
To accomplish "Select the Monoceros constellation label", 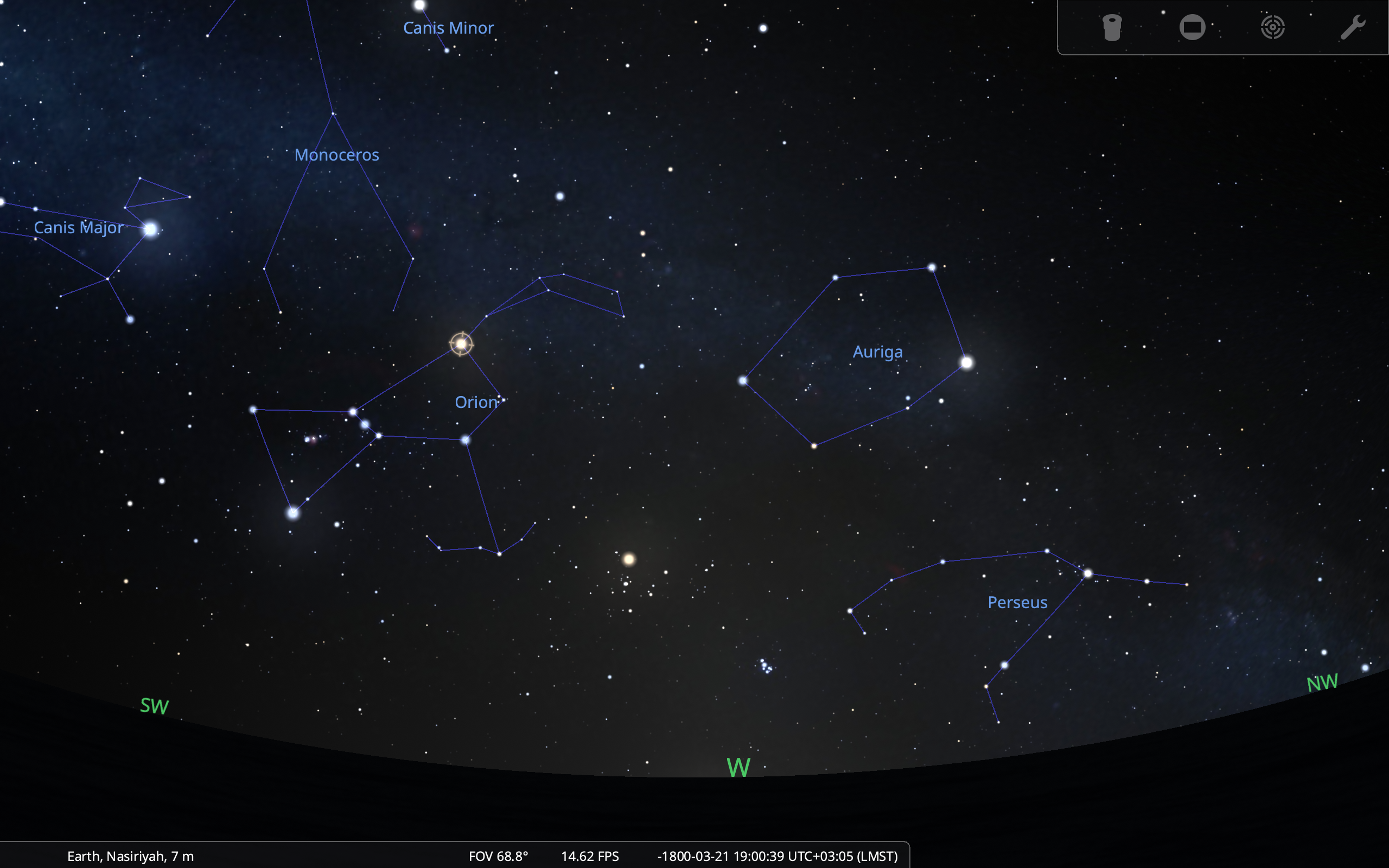I will click(336, 155).
